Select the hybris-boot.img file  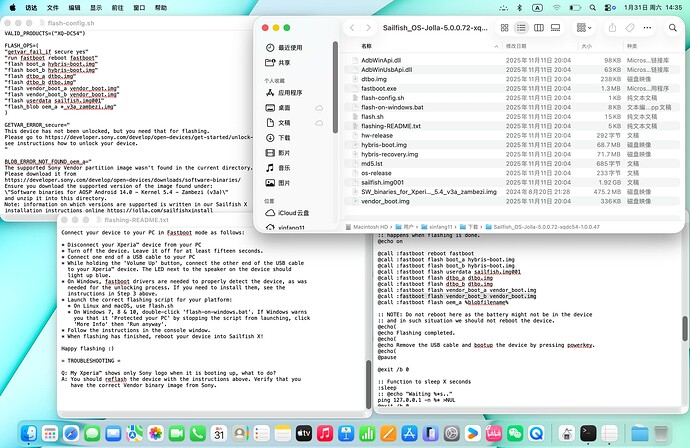click(384, 146)
